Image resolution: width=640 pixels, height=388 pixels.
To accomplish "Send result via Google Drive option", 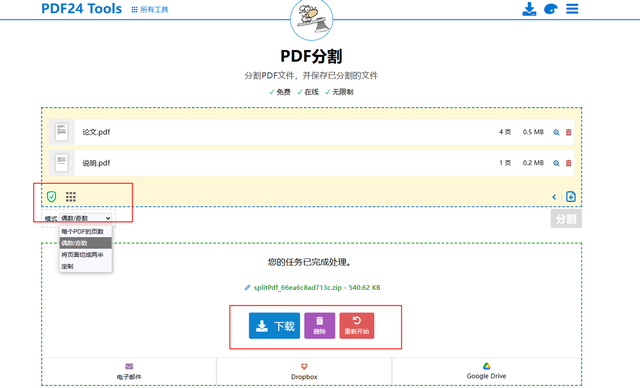I will (x=486, y=371).
